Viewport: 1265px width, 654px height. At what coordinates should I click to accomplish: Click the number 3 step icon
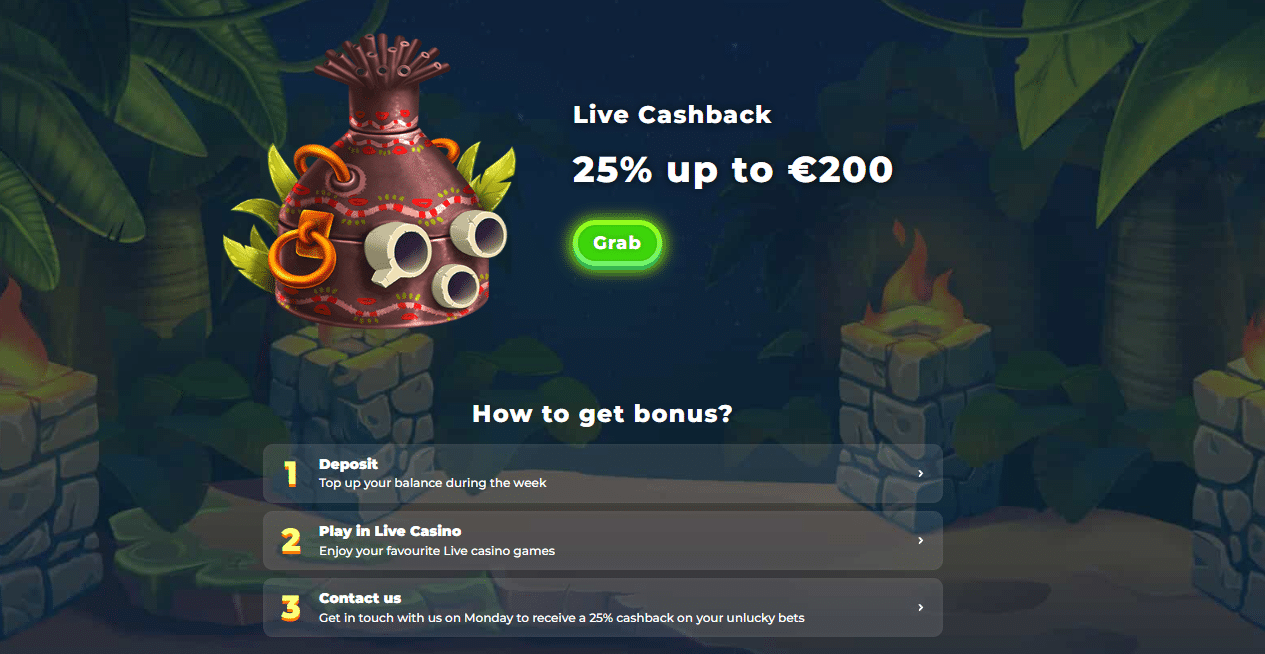pos(291,608)
